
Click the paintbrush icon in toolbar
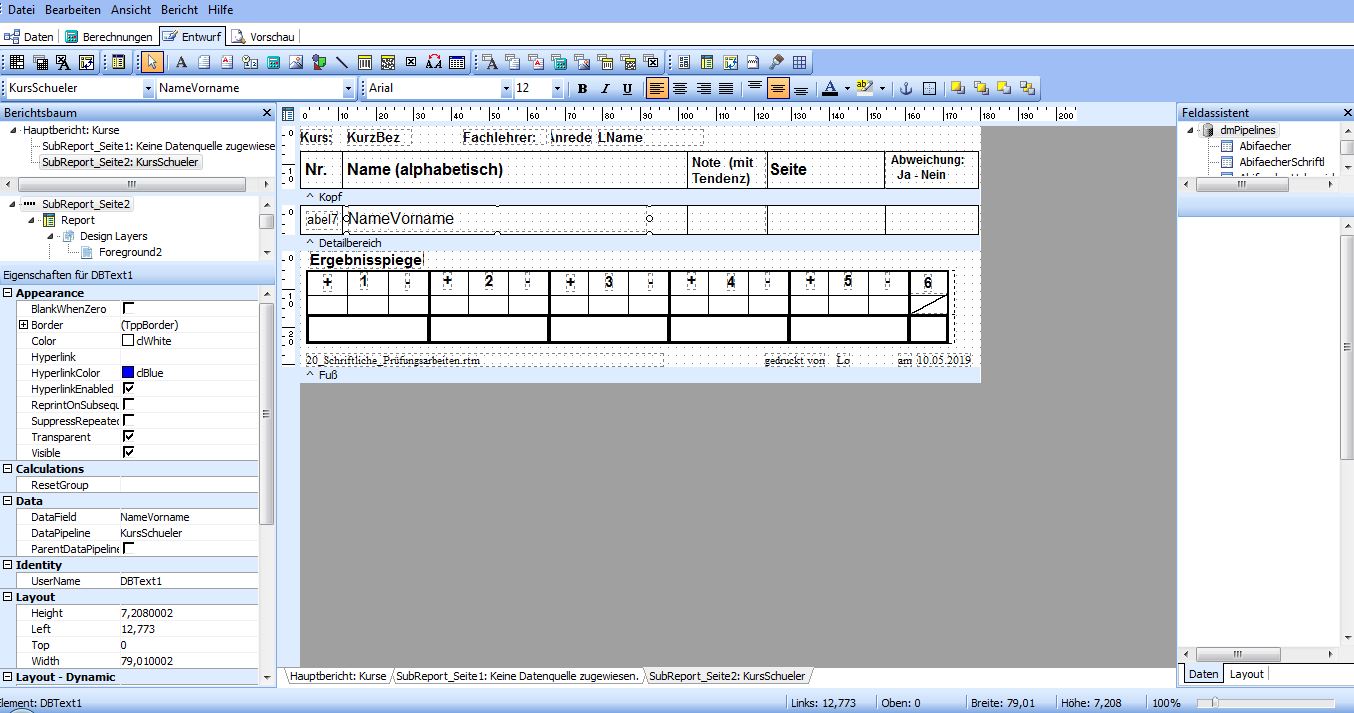pyautogui.click(x=776, y=62)
